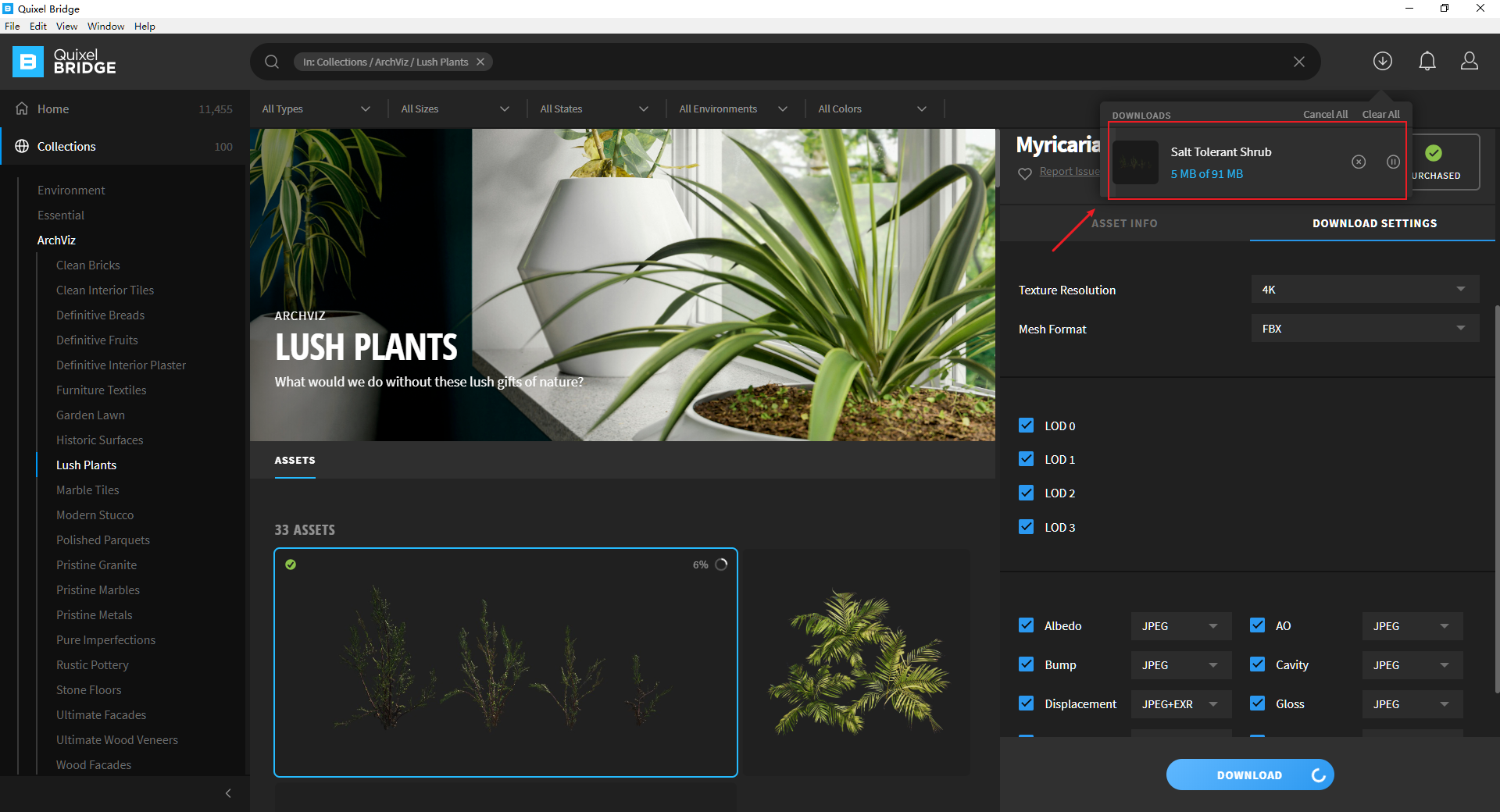Open the Cavity format dropdown

tap(1412, 665)
